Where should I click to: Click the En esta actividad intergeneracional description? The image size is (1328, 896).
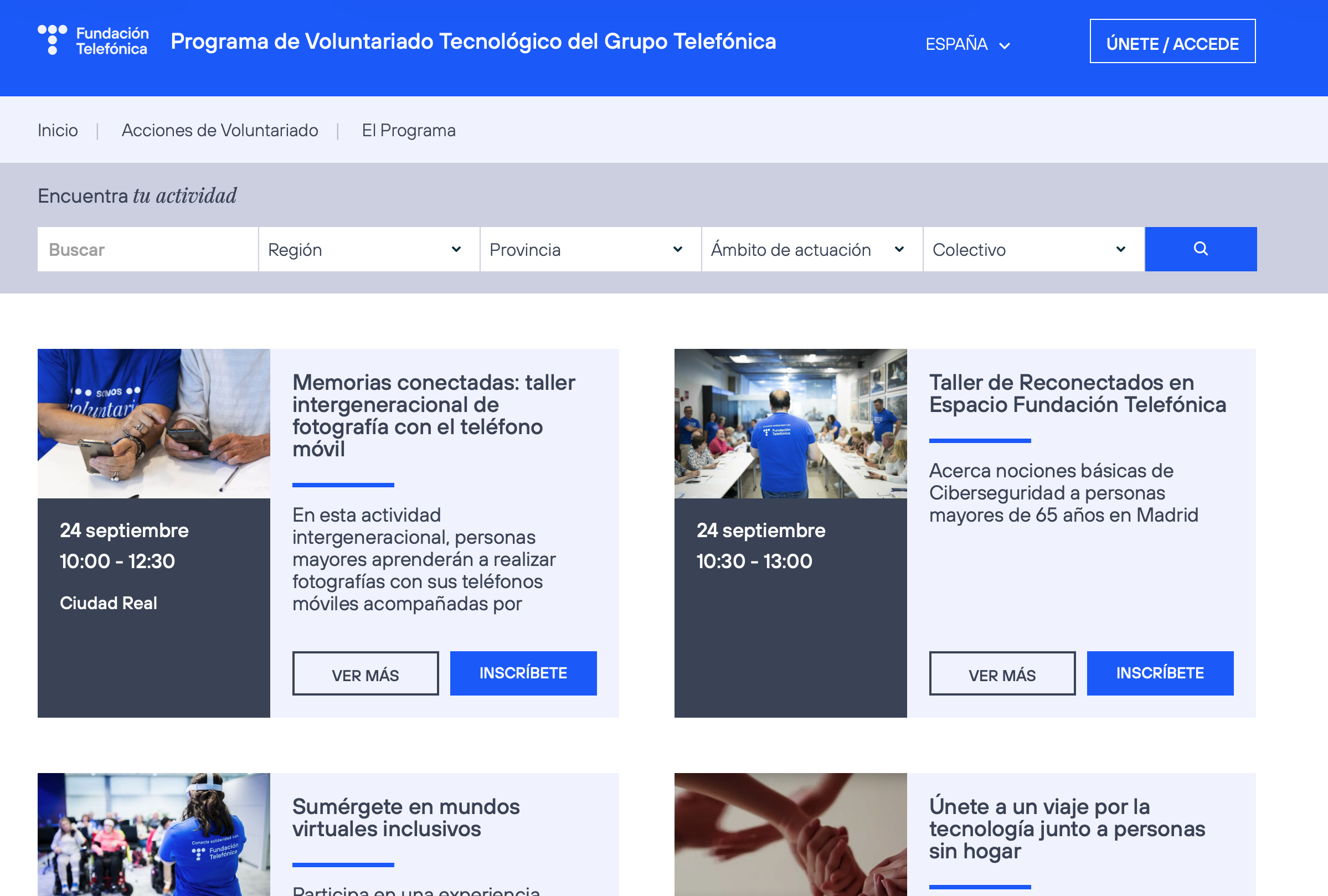424,559
